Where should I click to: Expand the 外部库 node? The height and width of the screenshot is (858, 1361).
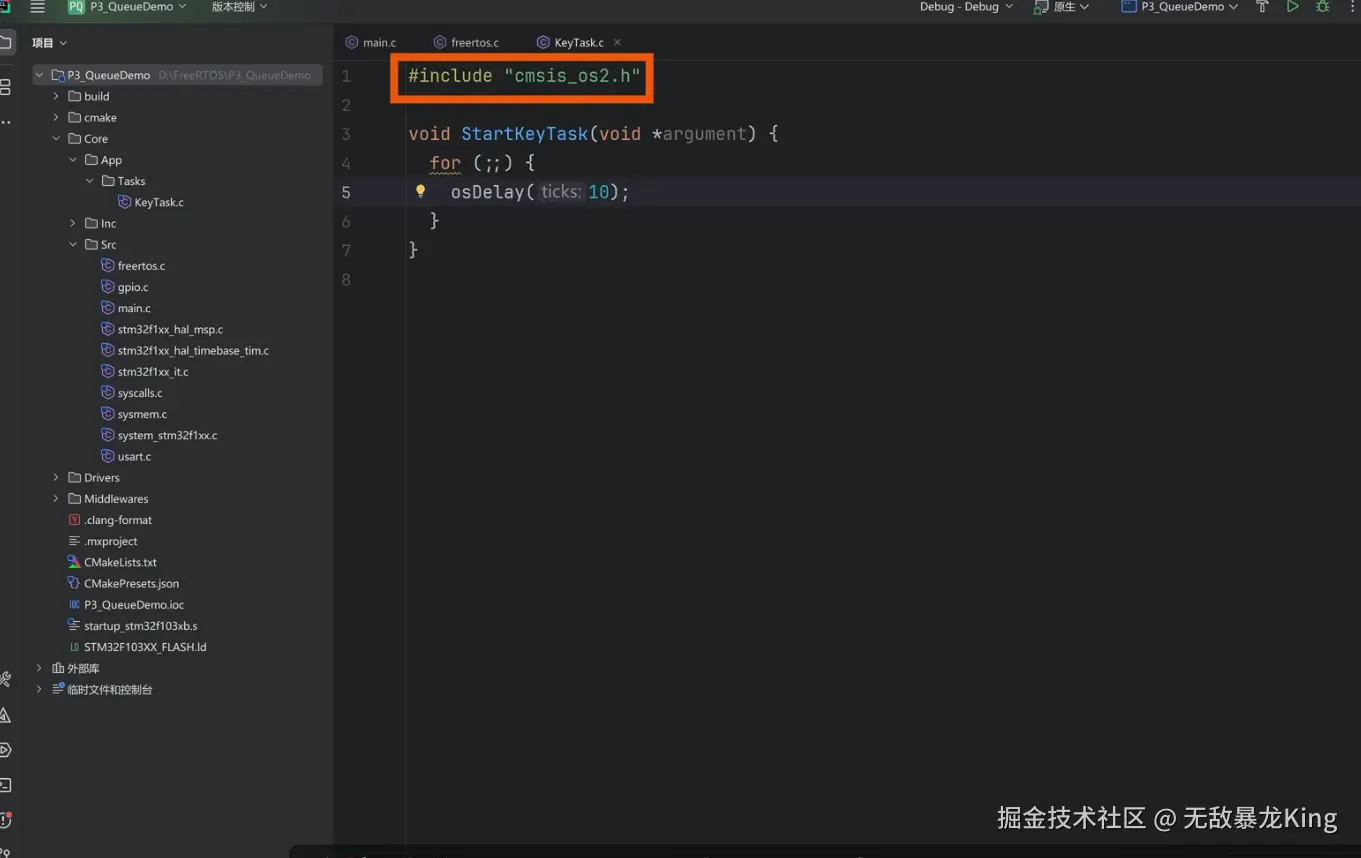pos(39,668)
